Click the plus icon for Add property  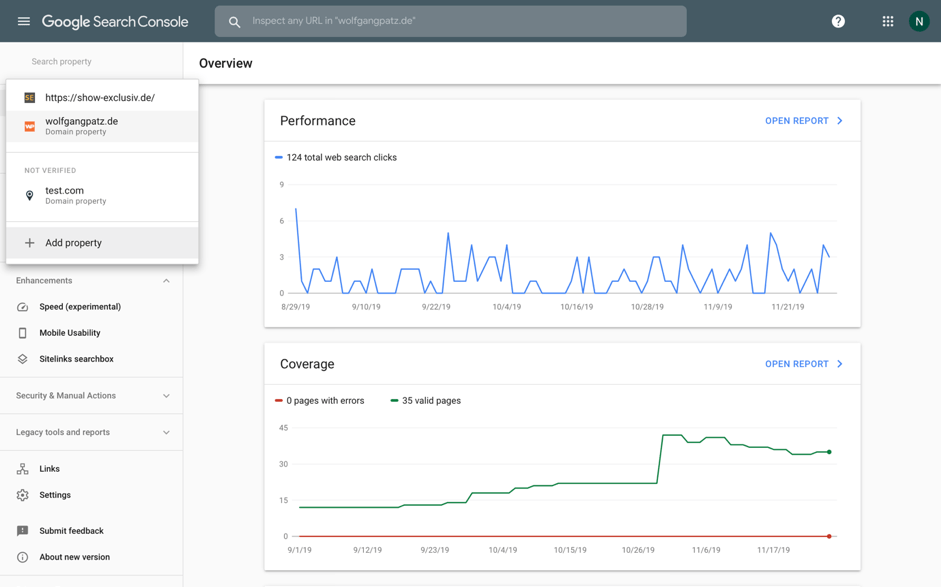[29, 242]
